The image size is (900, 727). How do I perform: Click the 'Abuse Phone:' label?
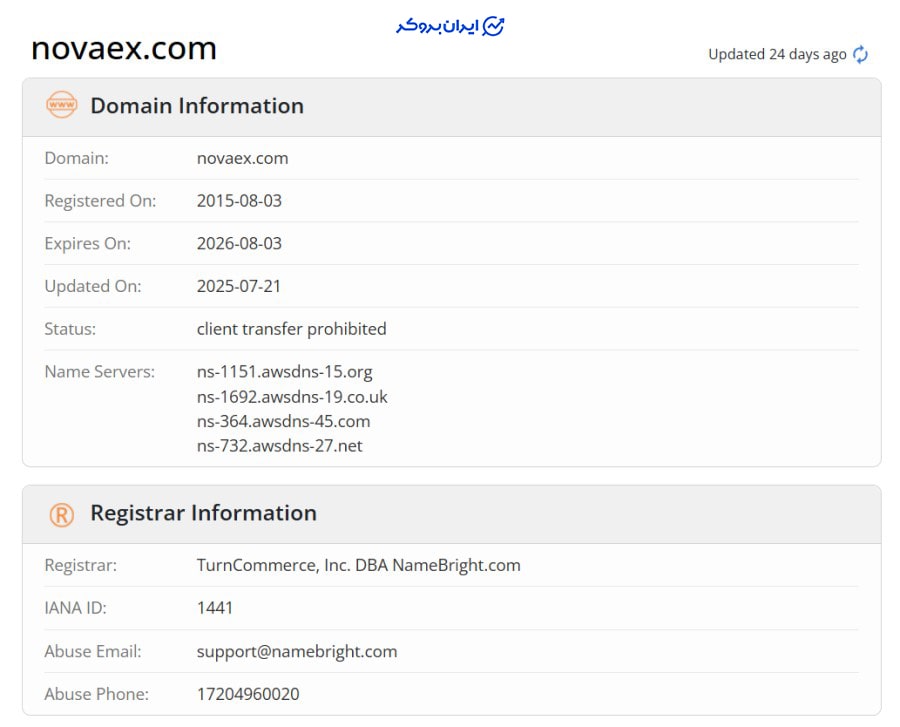97,694
